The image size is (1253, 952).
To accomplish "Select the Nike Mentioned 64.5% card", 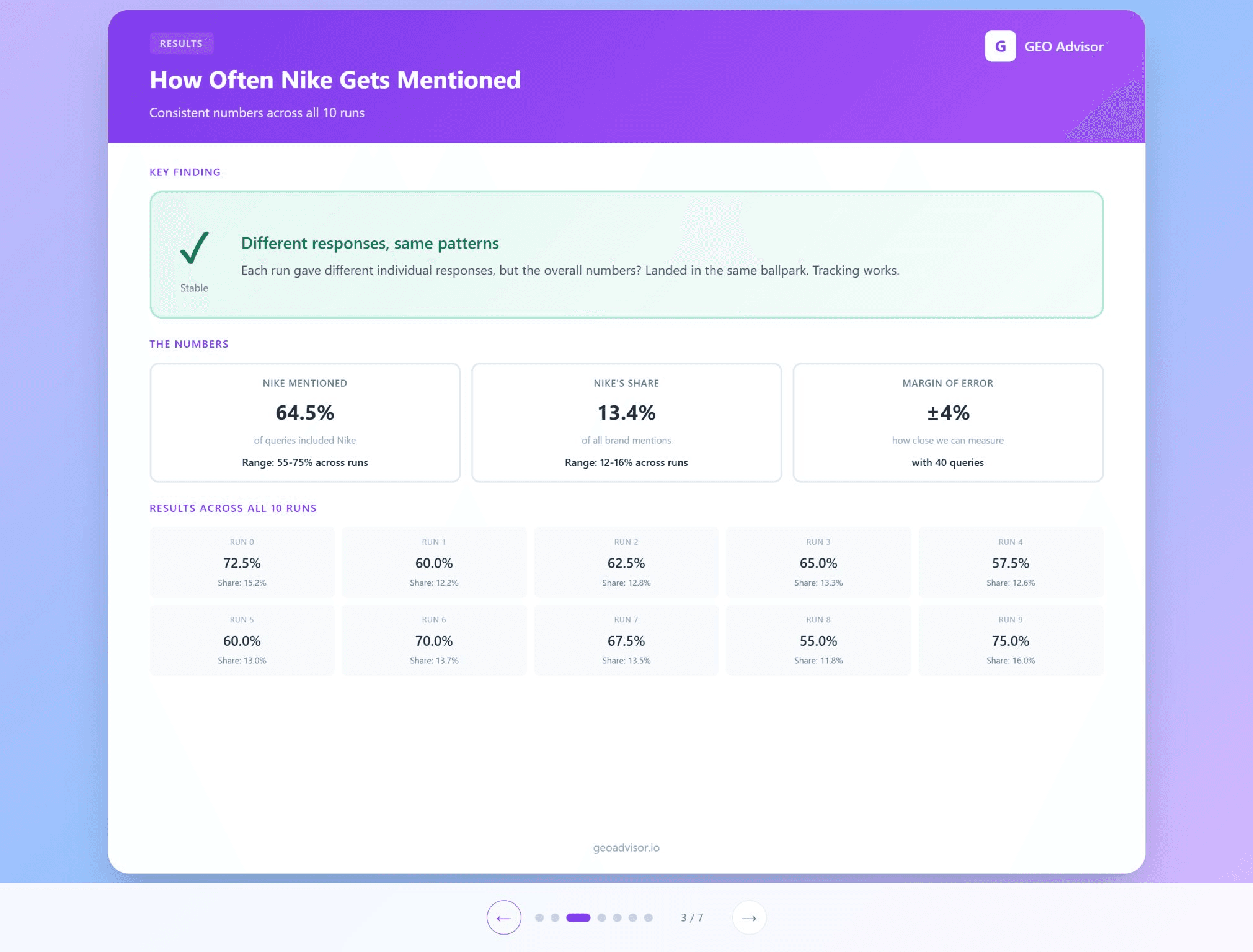I will coord(305,423).
